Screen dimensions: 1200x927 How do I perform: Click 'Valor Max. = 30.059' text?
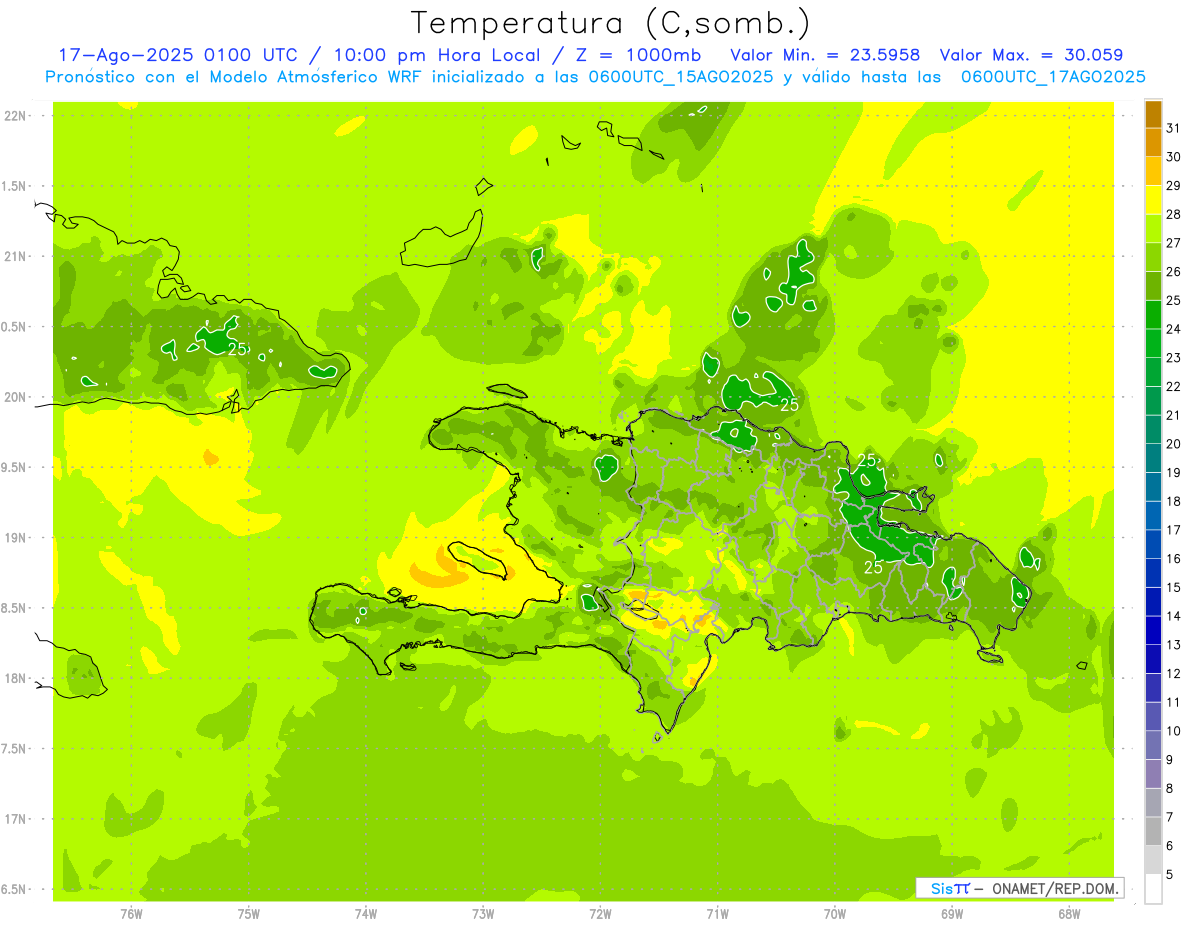(x=1032, y=55)
